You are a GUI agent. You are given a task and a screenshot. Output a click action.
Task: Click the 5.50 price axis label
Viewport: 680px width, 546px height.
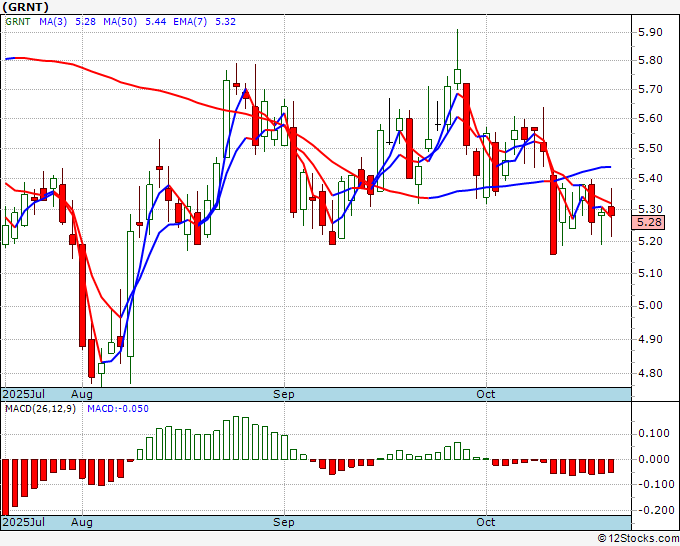click(x=650, y=148)
